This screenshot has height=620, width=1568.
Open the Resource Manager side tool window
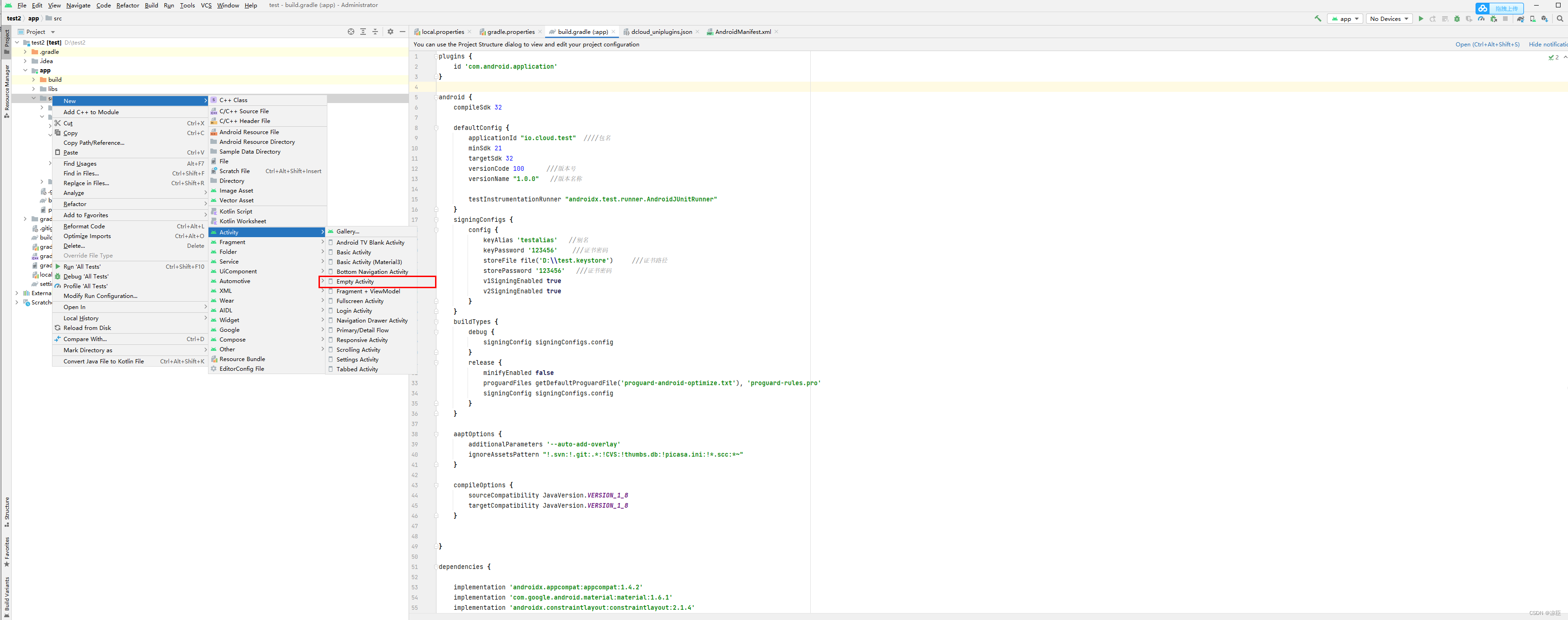click(7, 91)
